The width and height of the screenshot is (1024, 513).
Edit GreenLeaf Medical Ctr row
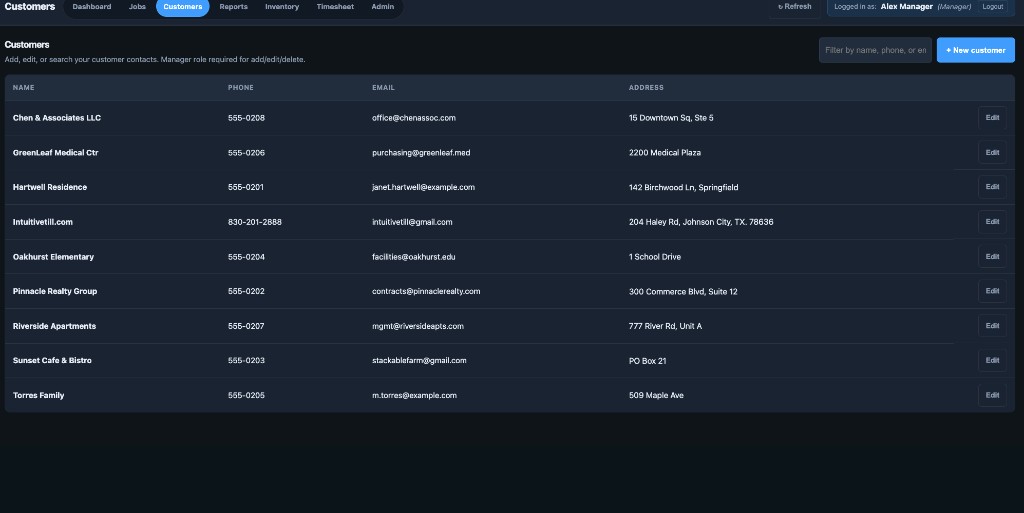pyautogui.click(x=992, y=153)
